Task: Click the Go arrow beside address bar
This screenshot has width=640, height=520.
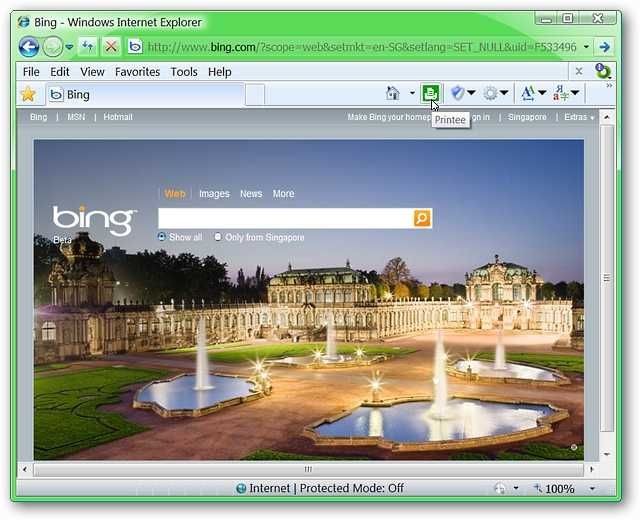Action: coord(604,47)
